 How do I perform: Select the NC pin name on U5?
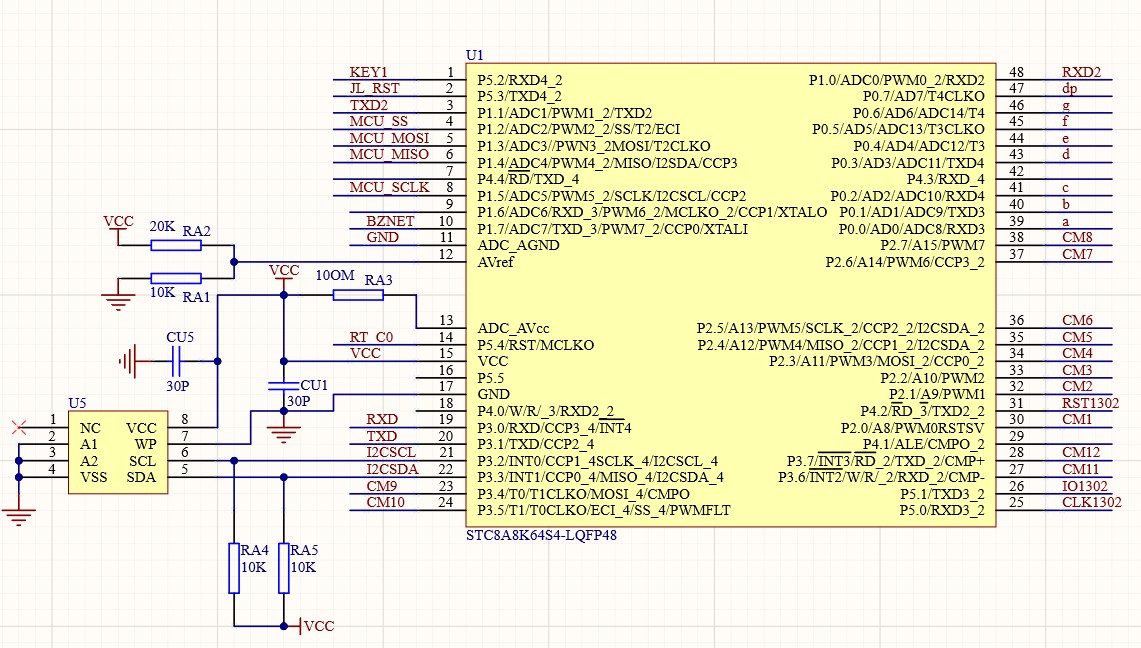(90, 428)
